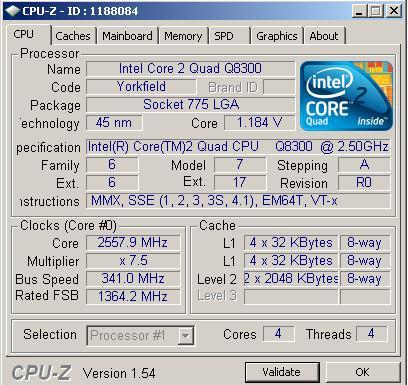The height and width of the screenshot is (385, 408).
Task: Open the SPD tab
Action: point(229,36)
